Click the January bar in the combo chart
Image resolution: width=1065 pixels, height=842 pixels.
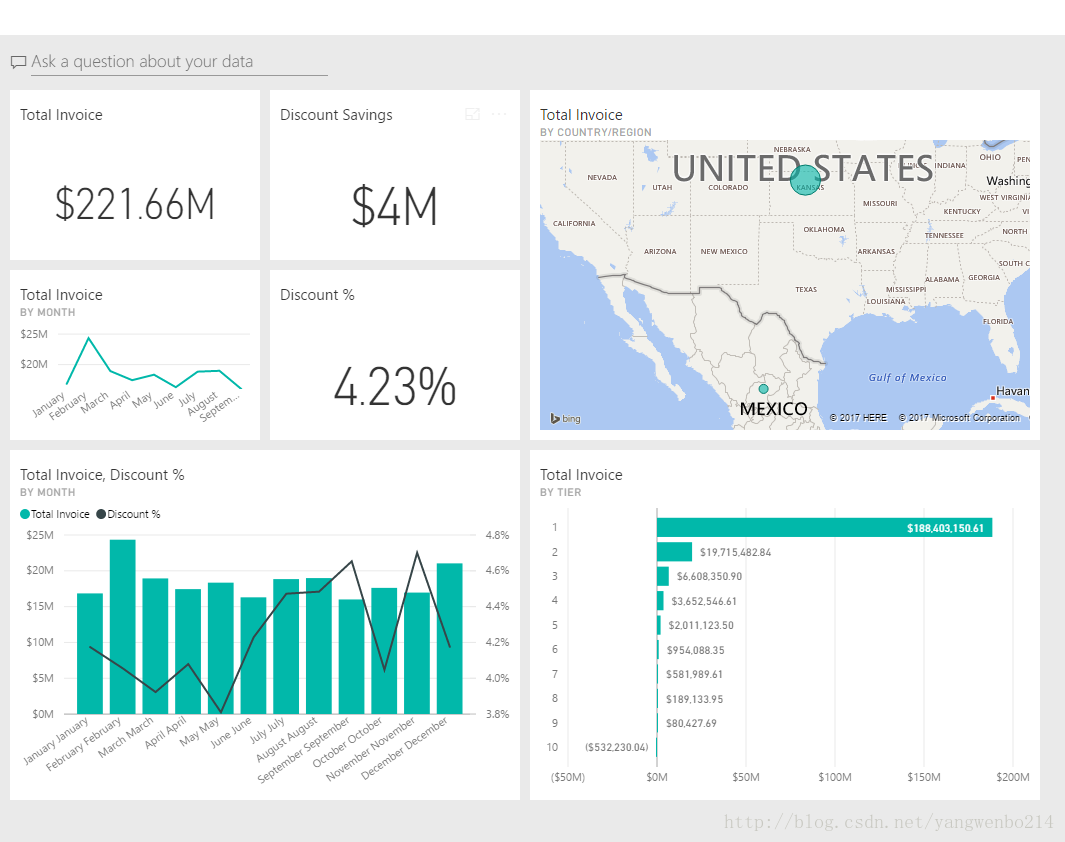90,653
